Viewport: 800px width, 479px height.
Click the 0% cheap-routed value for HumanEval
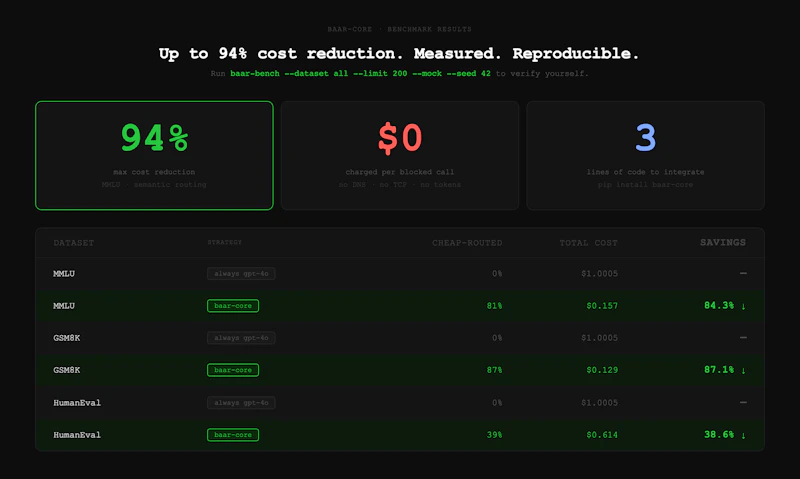[497, 403]
